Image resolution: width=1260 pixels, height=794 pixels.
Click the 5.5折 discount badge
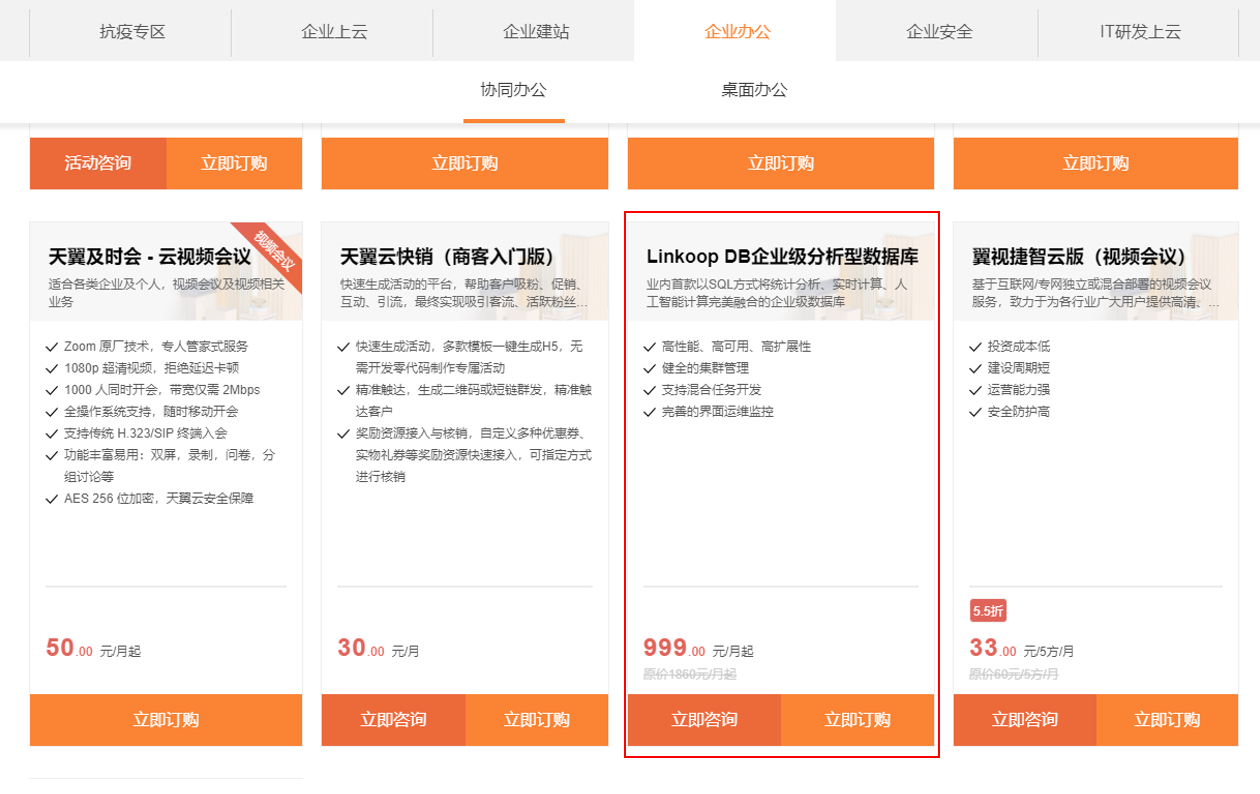987,611
